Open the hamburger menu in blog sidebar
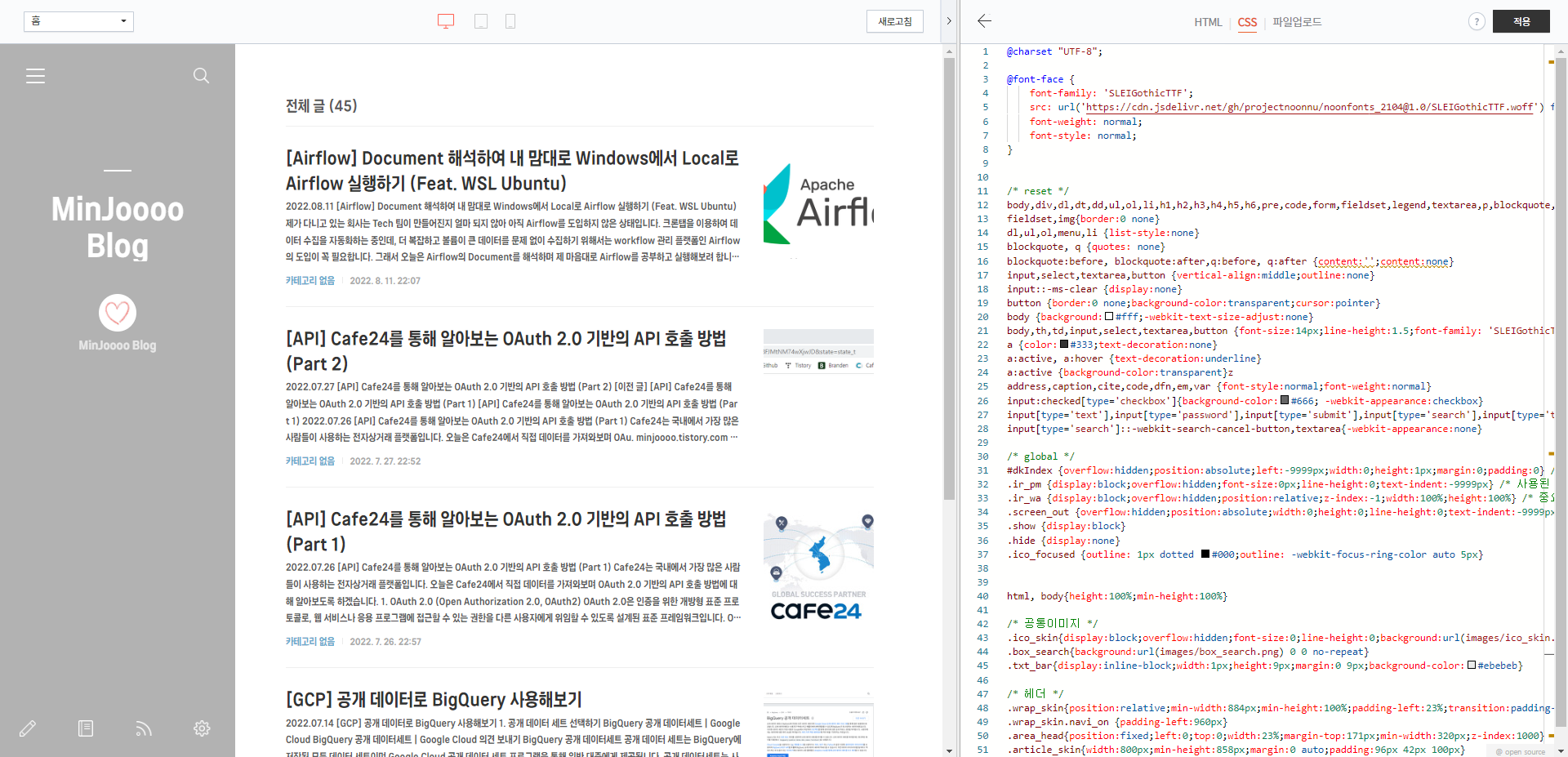The width and height of the screenshot is (1568, 757). (35, 76)
